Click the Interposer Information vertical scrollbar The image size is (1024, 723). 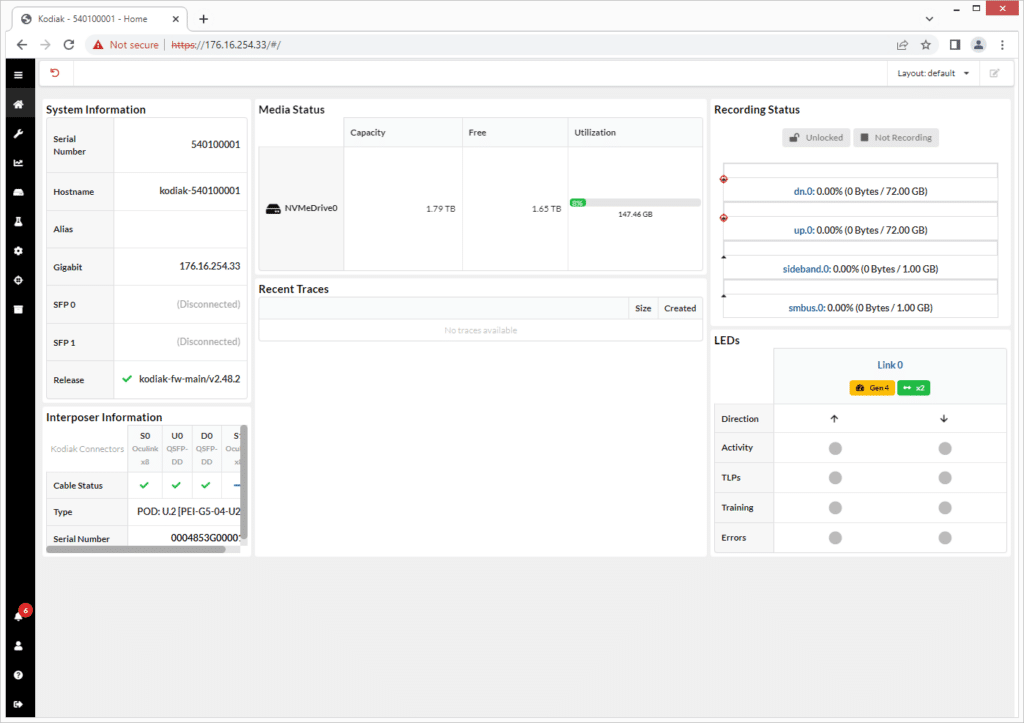point(244,481)
